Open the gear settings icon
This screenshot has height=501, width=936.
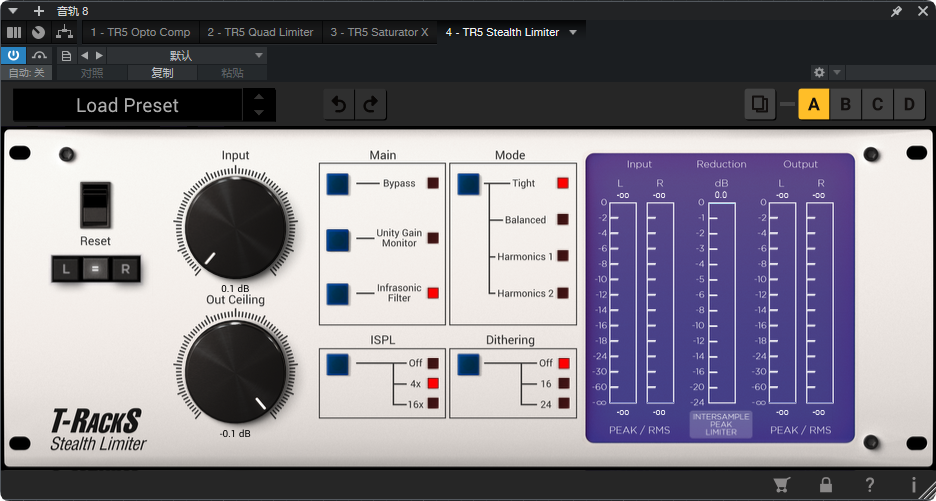[x=820, y=72]
